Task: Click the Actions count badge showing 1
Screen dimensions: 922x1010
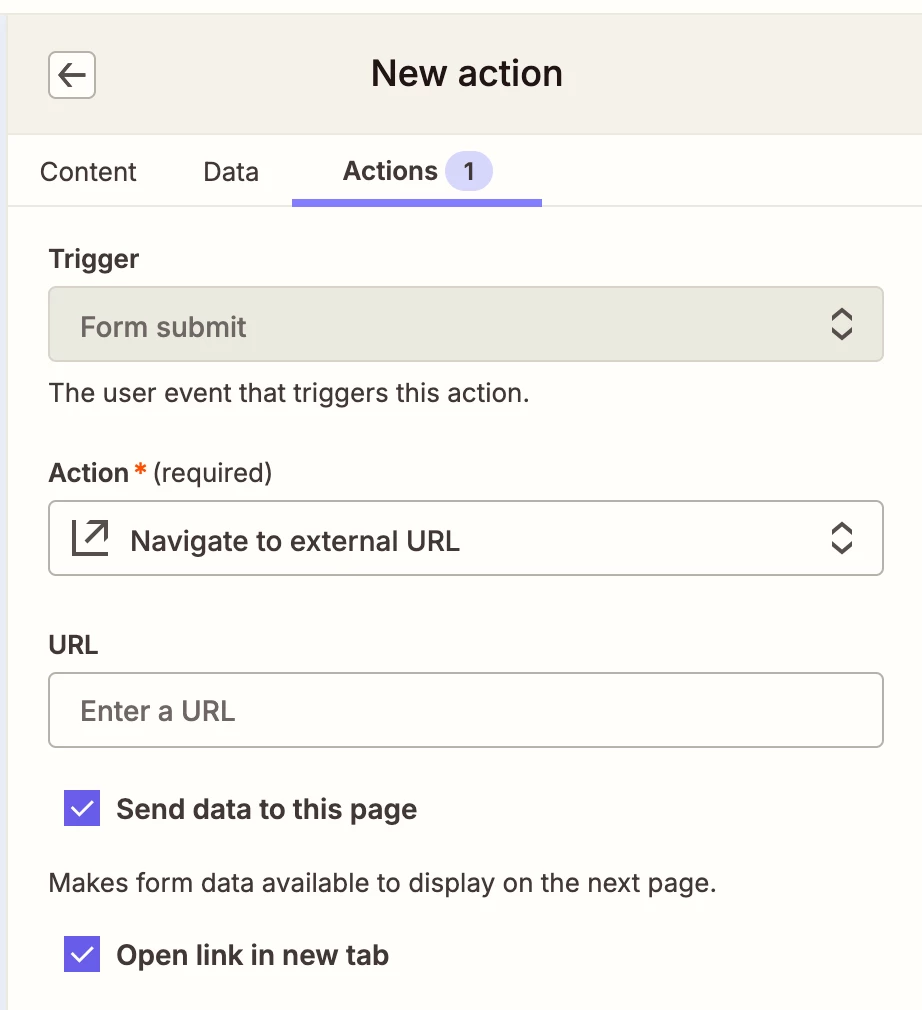Action: pyautogui.click(x=469, y=171)
